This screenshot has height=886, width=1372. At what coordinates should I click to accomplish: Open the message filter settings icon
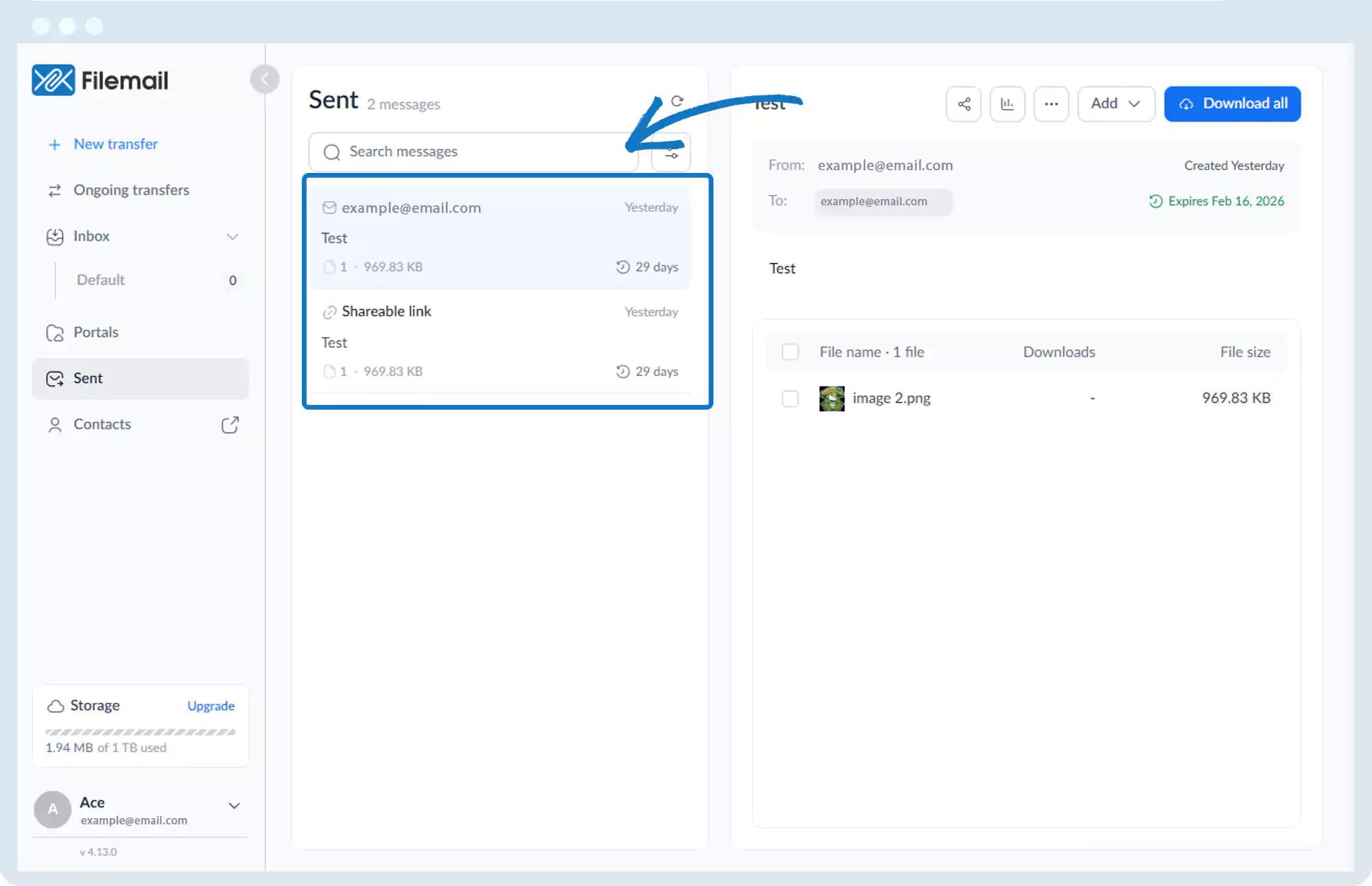[671, 152]
